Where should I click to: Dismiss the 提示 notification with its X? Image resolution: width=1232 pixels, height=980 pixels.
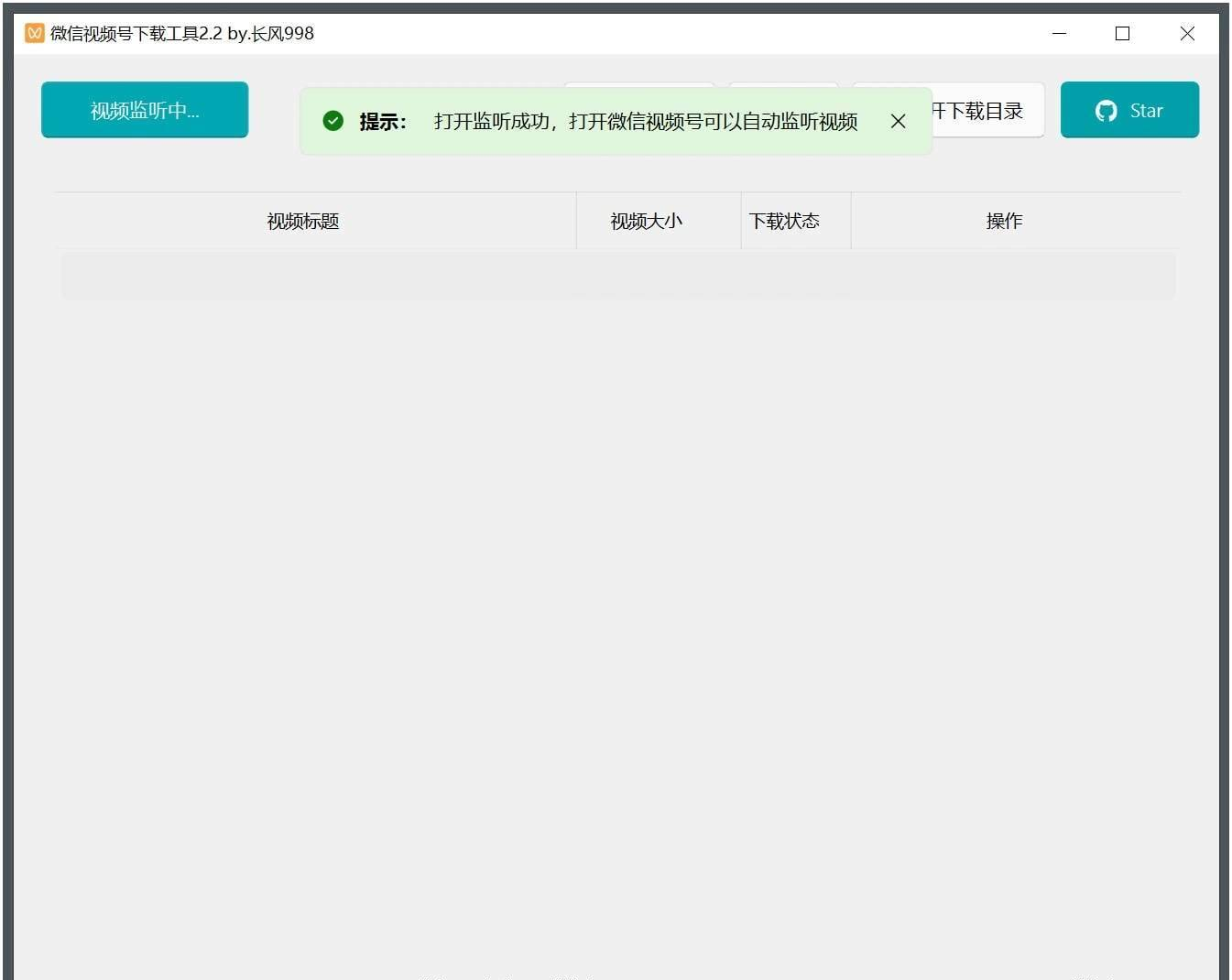click(x=898, y=121)
